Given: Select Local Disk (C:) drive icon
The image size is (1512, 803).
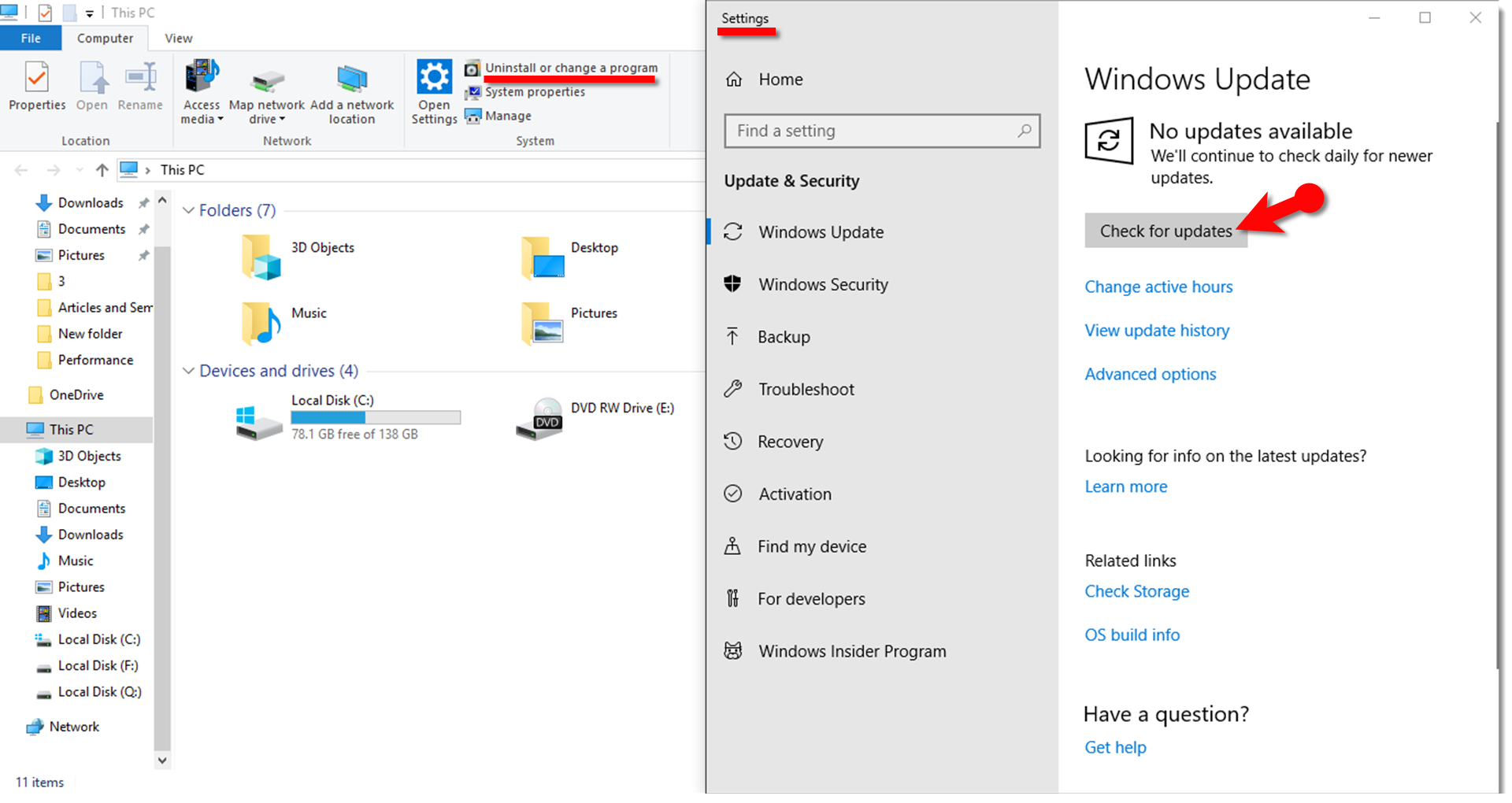Looking at the screenshot, I should 259,423.
